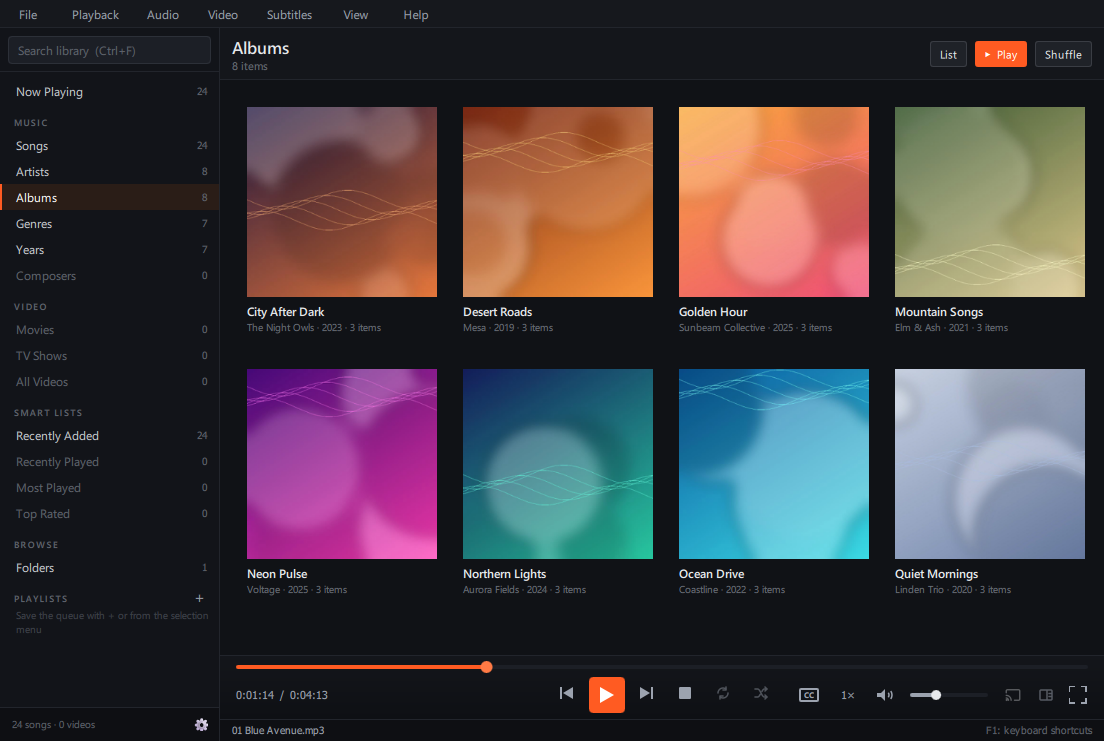Open settings gear in sidebar footer
Image resolution: width=1104 pixels, height=741 pixels.
pos(201,725)
